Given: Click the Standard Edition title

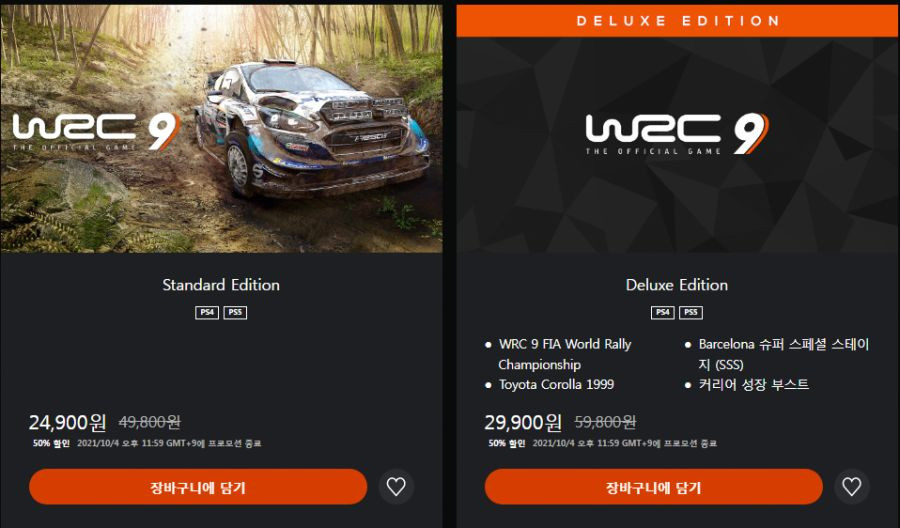Looking at the screenshot, I should [221, 285].
